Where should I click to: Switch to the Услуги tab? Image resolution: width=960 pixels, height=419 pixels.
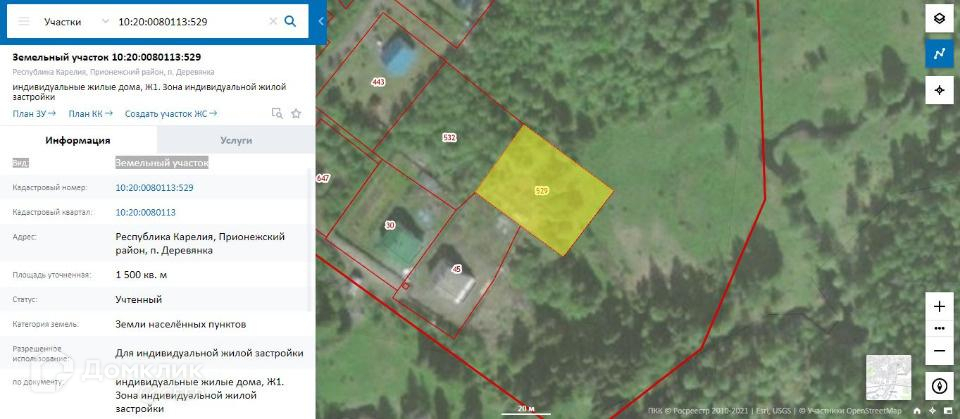236,140
